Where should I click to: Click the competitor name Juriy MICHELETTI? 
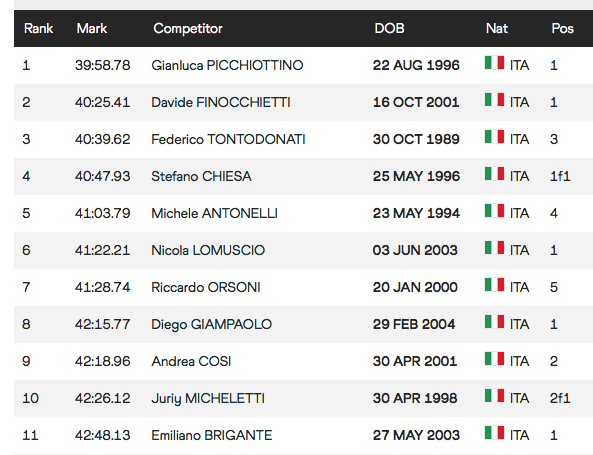pyautogui.click(x=208, y=399)
